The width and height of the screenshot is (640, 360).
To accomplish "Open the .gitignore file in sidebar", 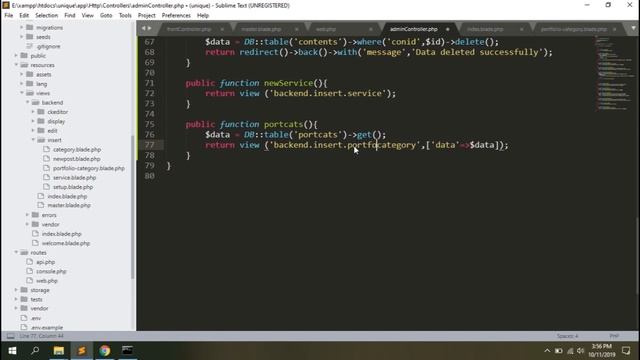I will pos(48,46).
